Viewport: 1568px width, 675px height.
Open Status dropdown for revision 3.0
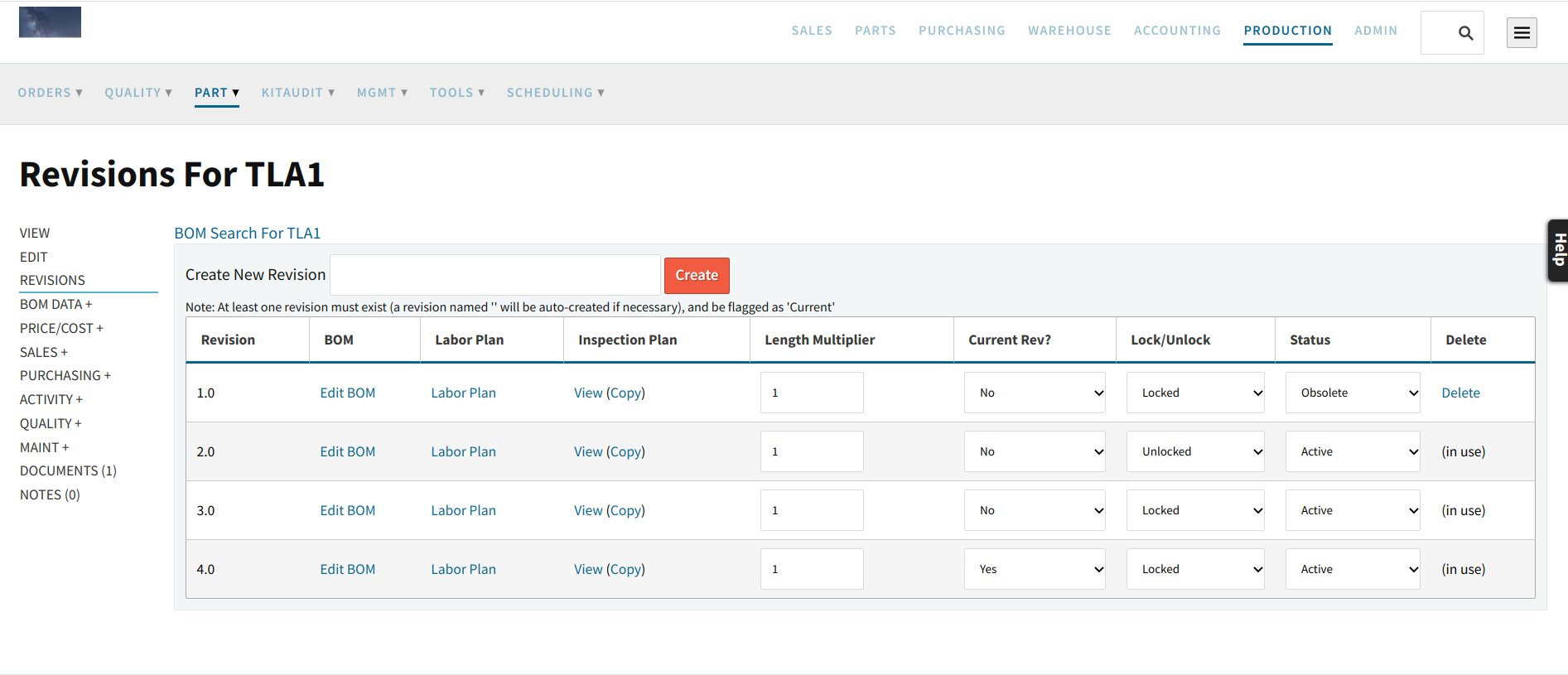[x=1353, y=510]
